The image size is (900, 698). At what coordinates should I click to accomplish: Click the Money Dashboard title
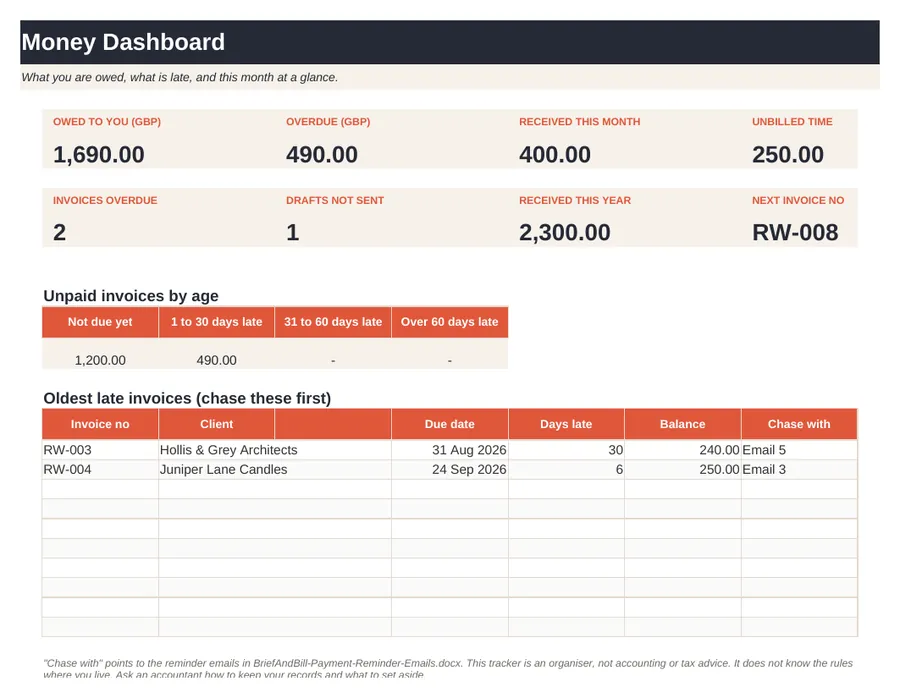[123, 42]
